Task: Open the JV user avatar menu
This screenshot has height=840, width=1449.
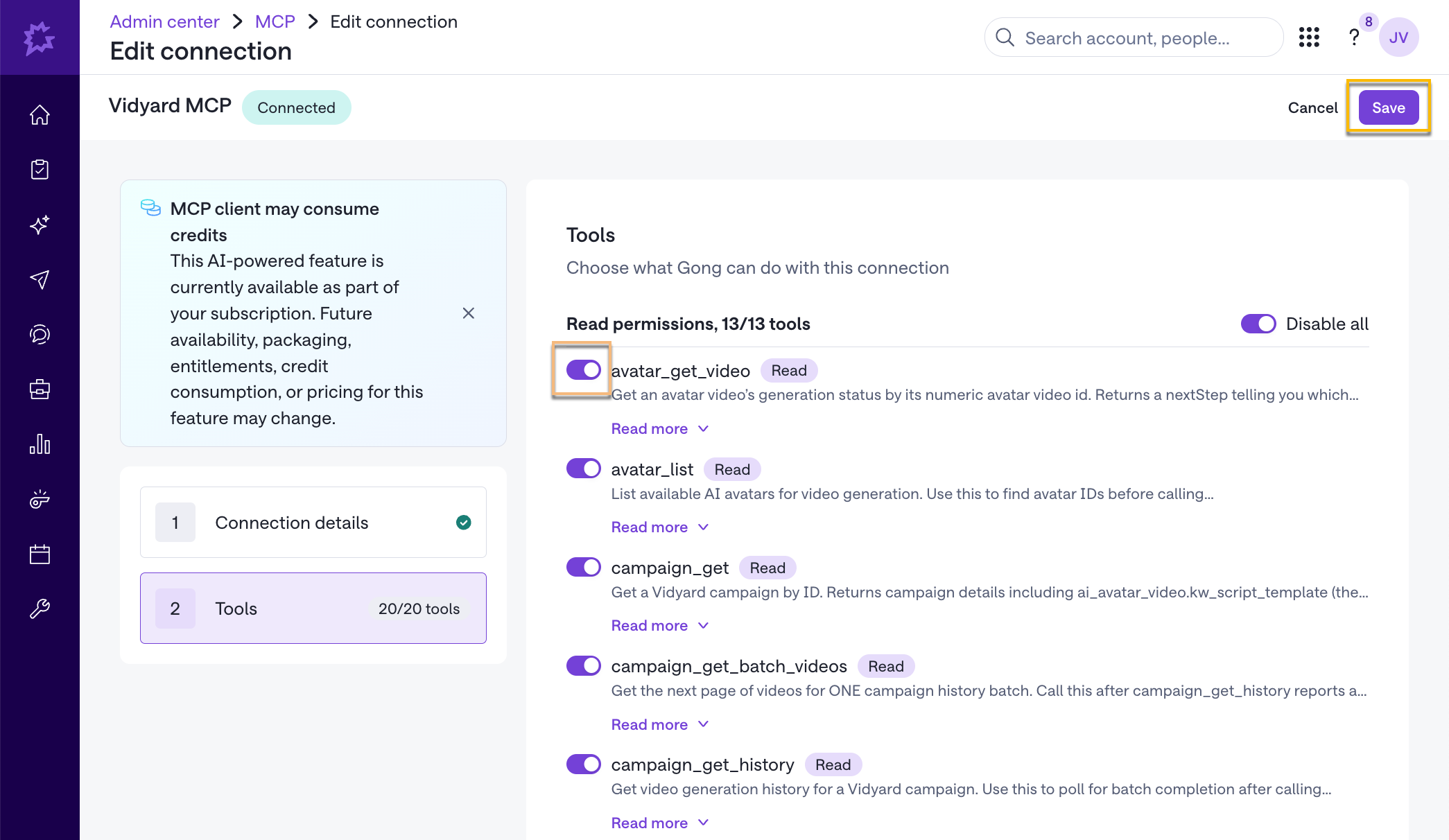Action: pos(1398,37)
